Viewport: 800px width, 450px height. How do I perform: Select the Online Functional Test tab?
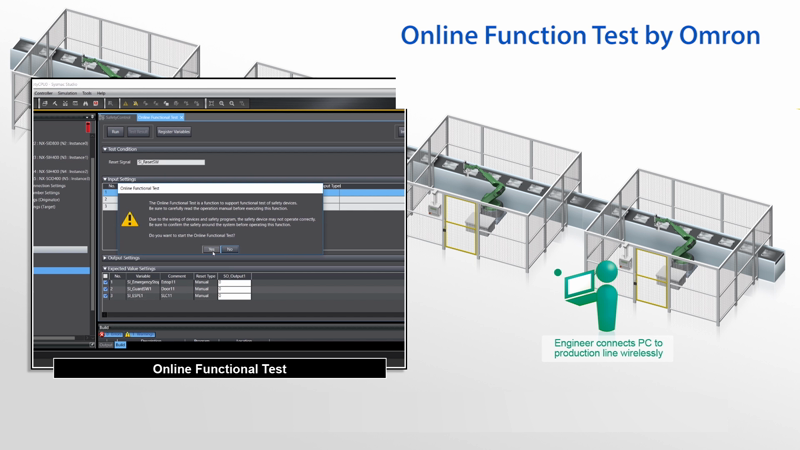tap(158, 117)
